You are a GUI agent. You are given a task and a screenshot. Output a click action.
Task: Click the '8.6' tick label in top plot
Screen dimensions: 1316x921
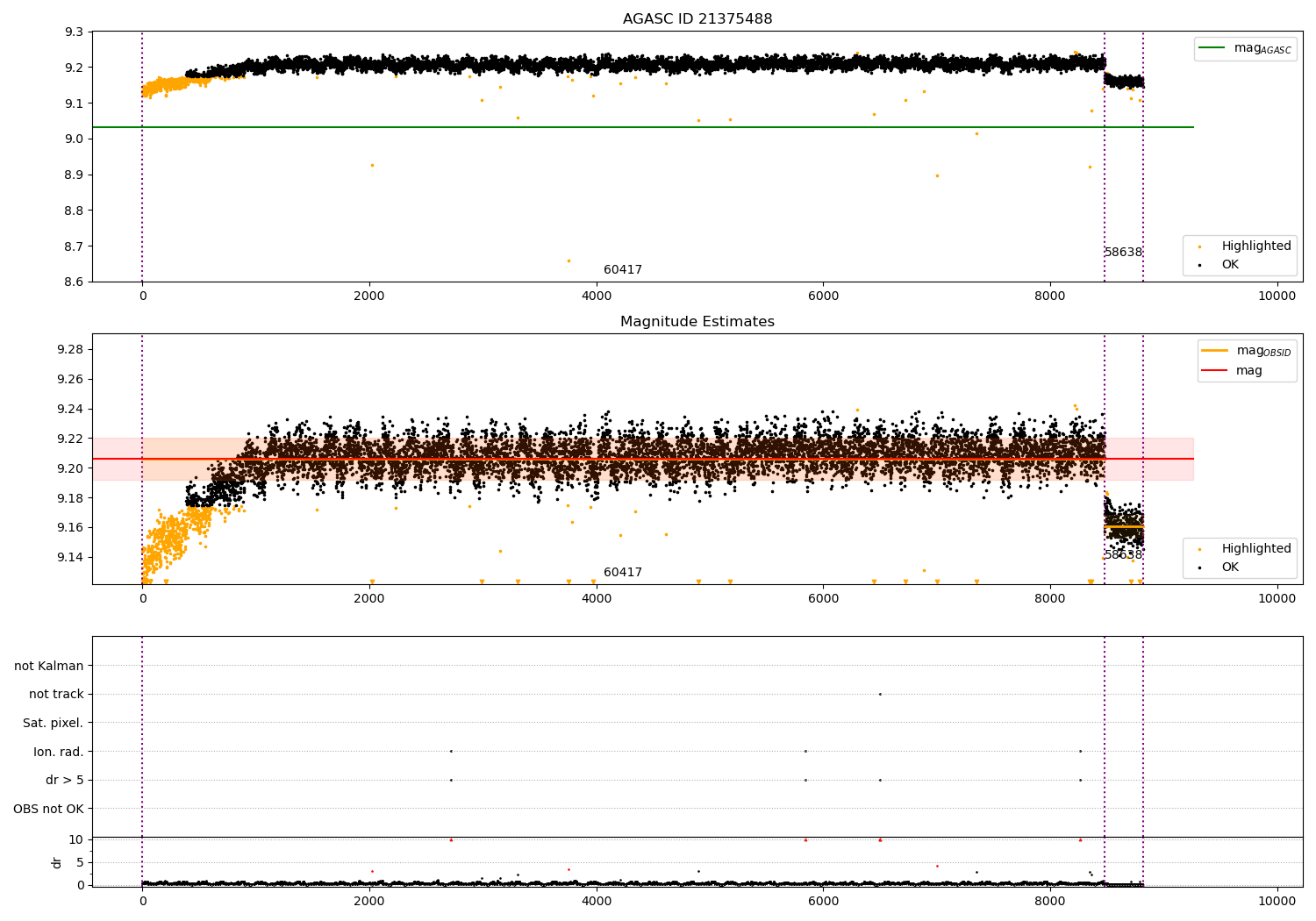pyautogui.click(x=75, y=282)
